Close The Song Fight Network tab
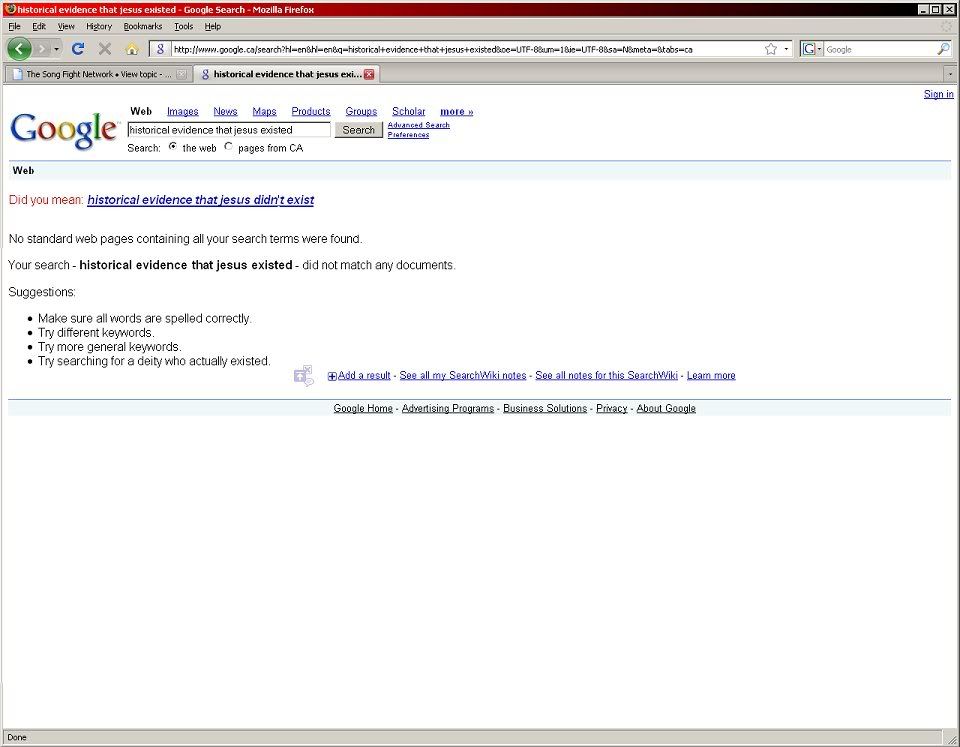Image resolution: width=960 pixels, height=747 pixels. point(181,74)
